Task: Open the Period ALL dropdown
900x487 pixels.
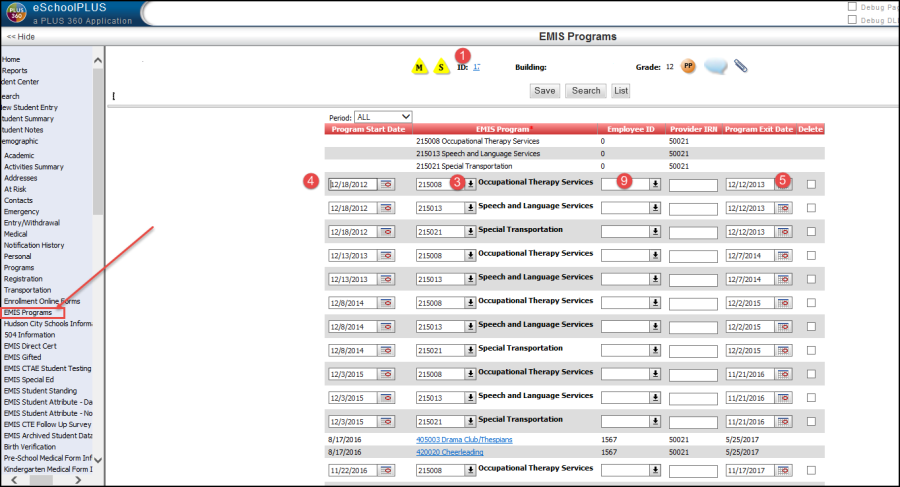Action: (383, 117)
